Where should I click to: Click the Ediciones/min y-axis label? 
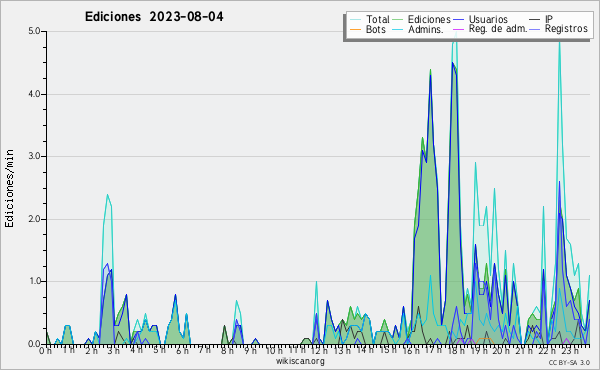click(x=9, y=188)
